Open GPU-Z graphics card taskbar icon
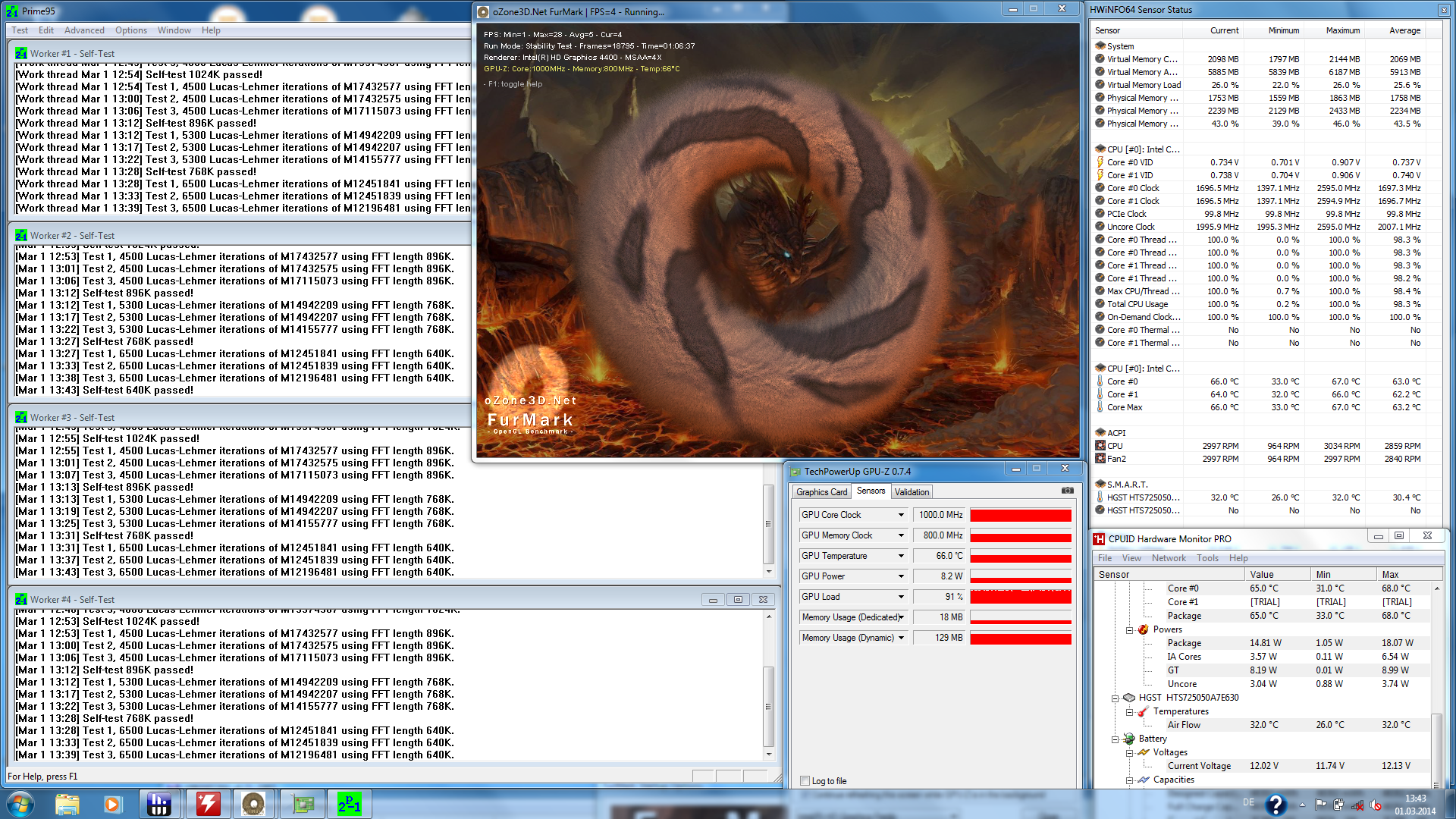This screenshot has height=819, width=1456. point(303,804)
